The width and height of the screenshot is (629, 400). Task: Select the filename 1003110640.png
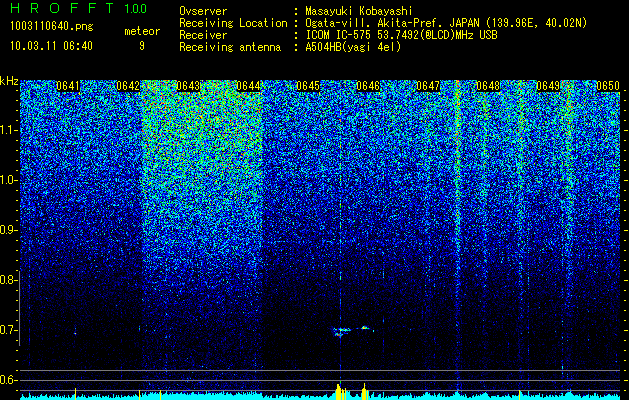(52, 27)
